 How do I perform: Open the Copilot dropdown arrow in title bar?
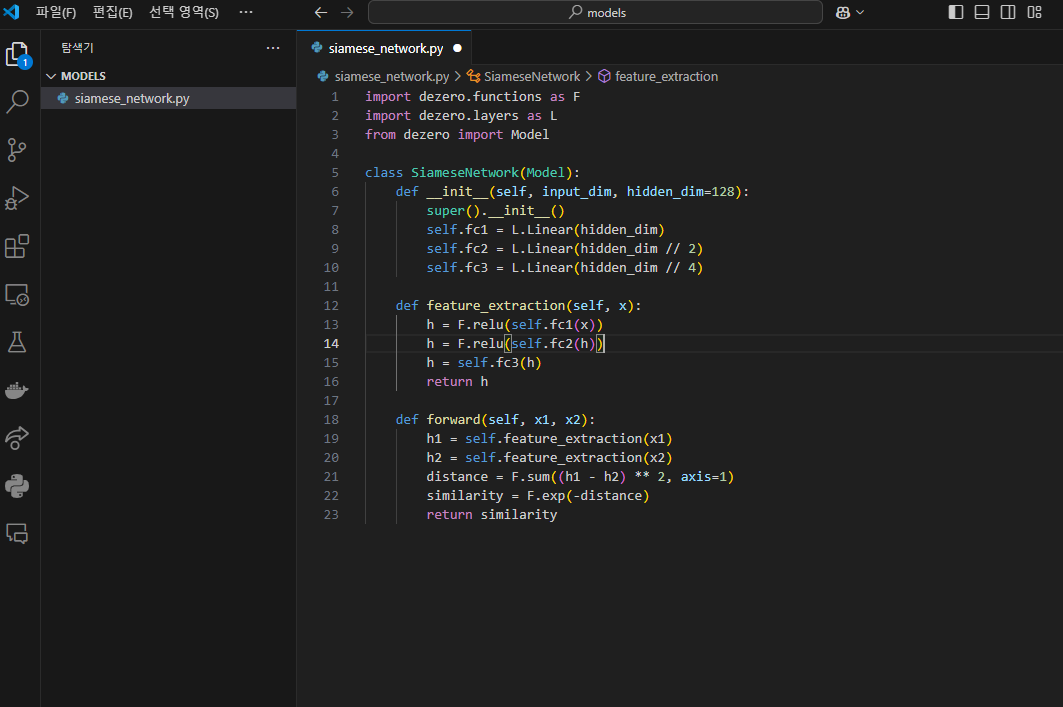pyautogui.click(x=860, y=12)
